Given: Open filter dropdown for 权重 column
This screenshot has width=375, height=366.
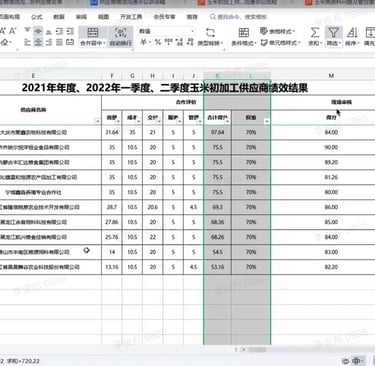Looking at the screenshot, I should coord(267,121).
